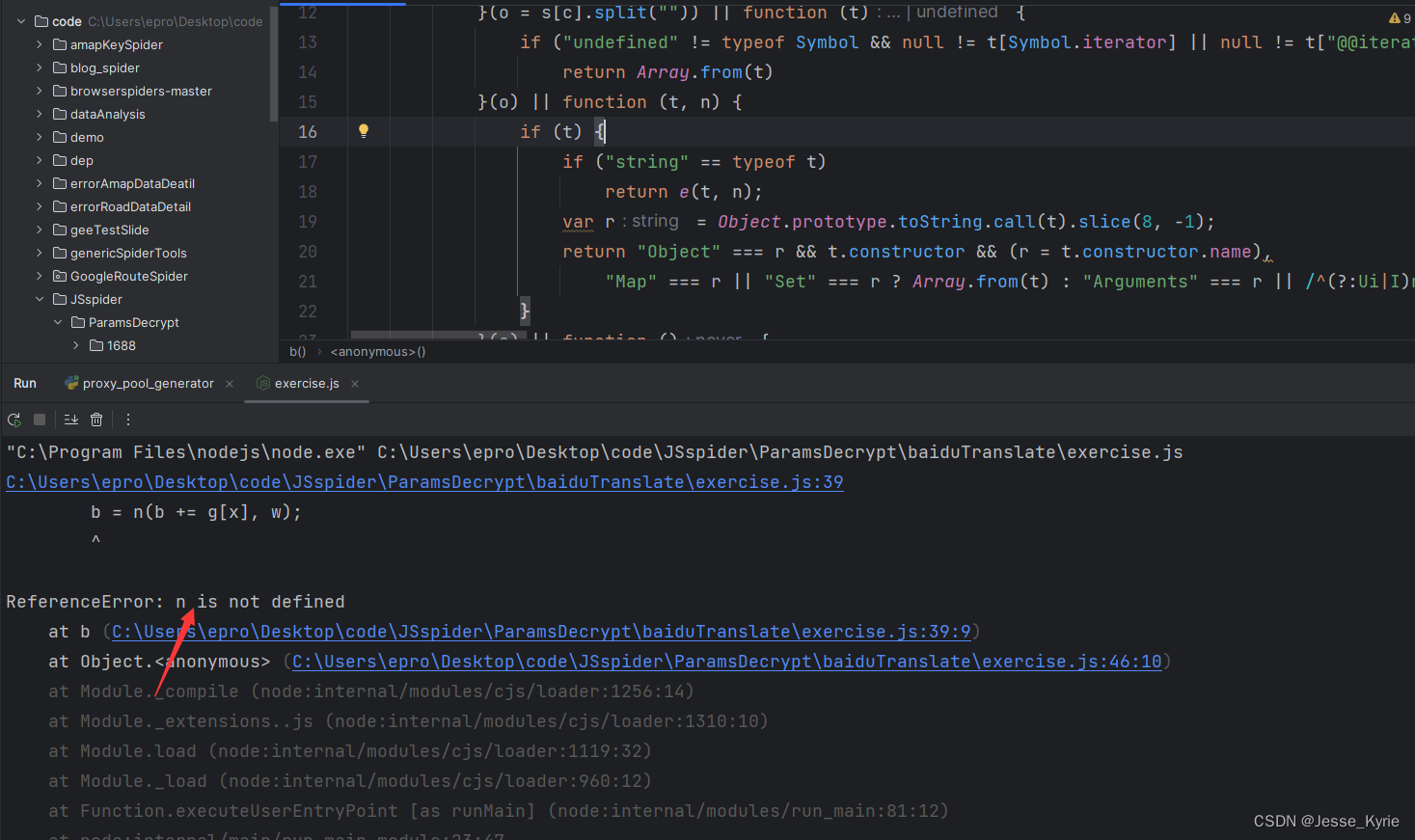1415x840 pixels.
Task: Close the proxy_pool_generator run tab
Action: (x=230, y=384)
